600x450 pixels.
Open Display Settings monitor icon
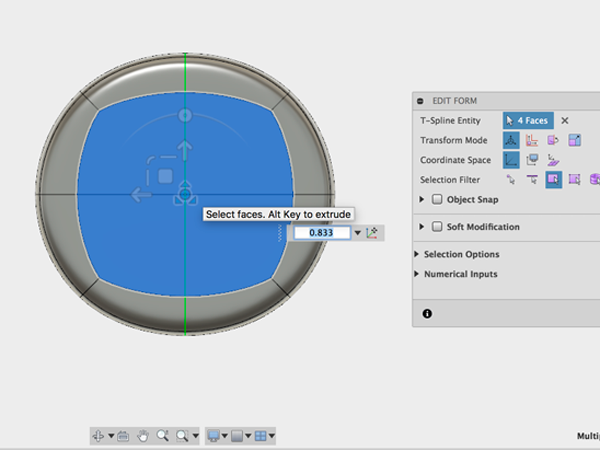[x=213, y=436]
